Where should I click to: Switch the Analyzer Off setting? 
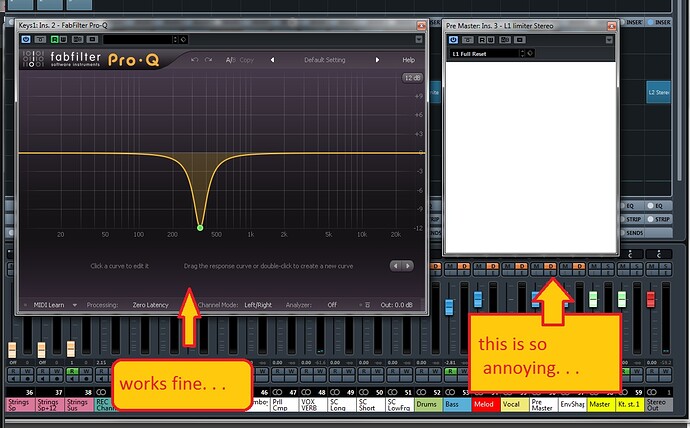tap(332, 305)
